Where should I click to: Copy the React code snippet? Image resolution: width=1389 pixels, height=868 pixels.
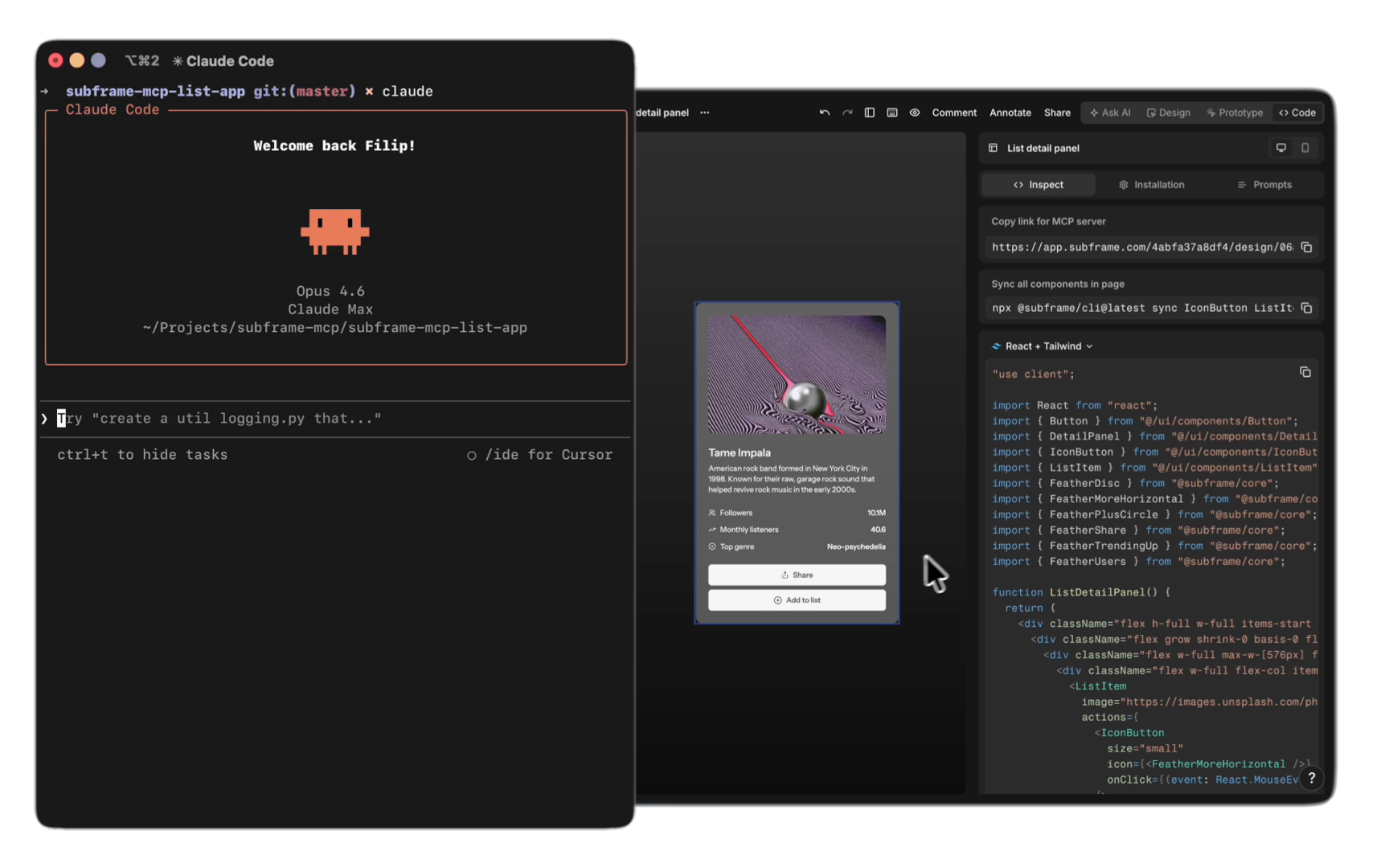pos(1305,372)
